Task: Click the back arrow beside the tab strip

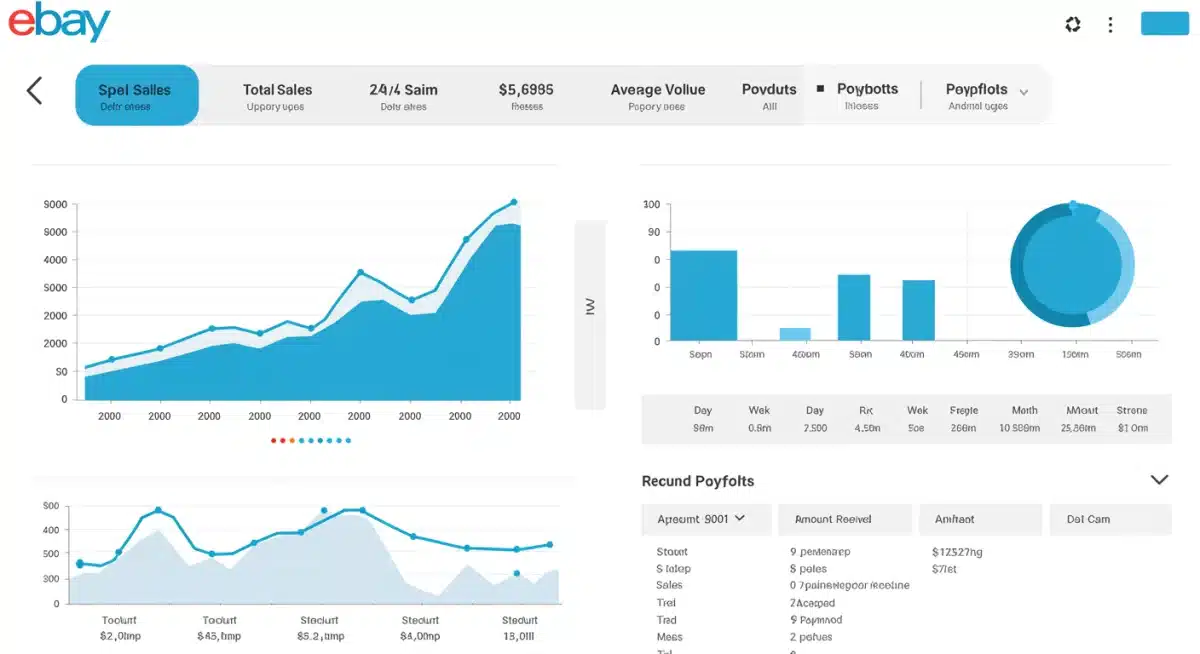Action: 34,90
